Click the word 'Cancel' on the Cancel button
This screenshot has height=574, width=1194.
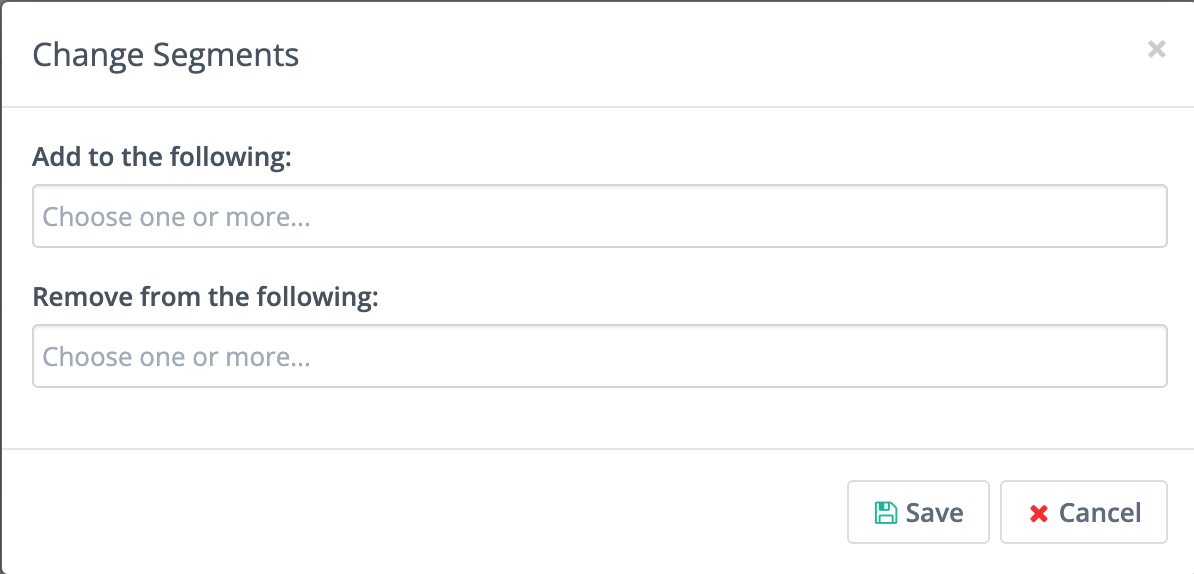click(x=1099, y=513)
